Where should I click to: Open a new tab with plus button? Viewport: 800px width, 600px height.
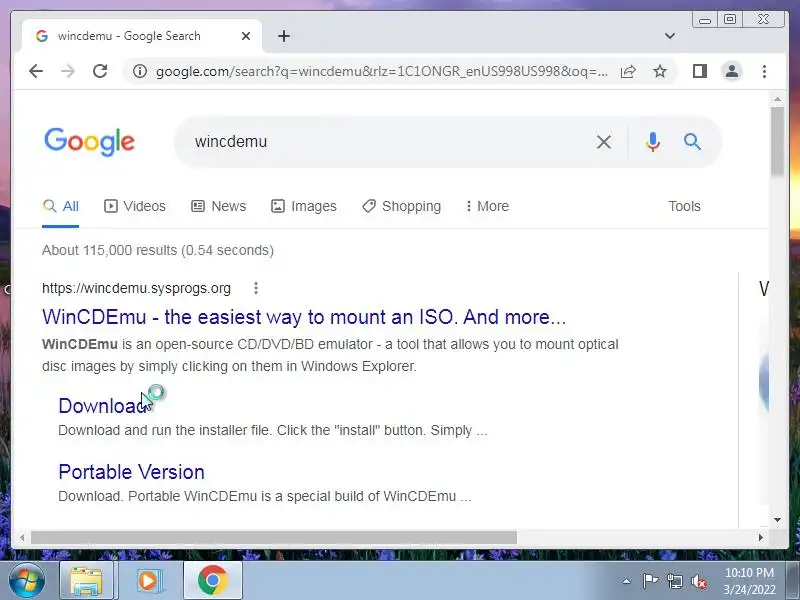click(284, 36)
